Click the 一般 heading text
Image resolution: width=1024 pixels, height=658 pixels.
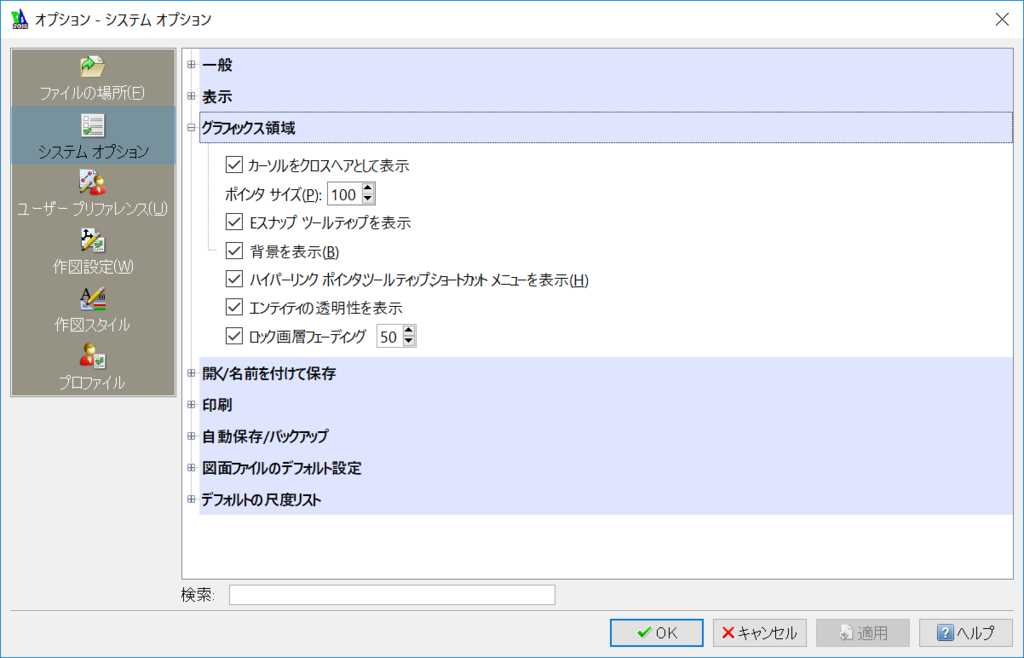[217, 65]
